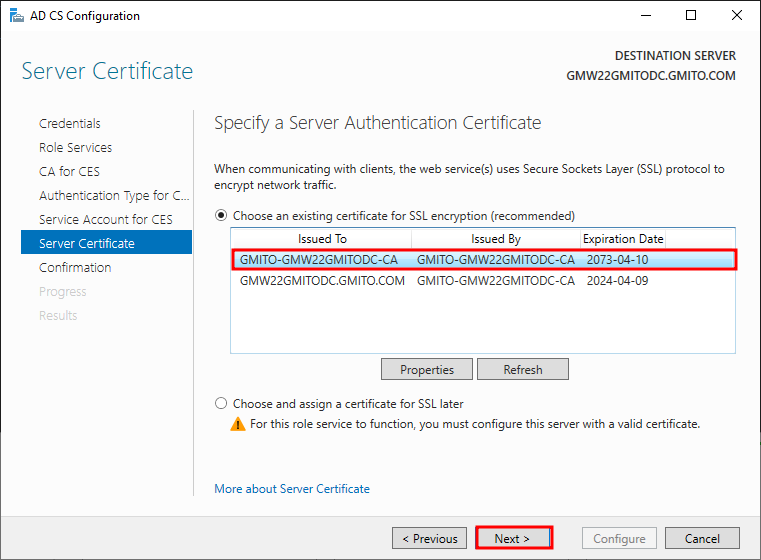Screen dimensions: 761x560
Task: Close the AD CS Configuration window
Action: coord(737,16)
